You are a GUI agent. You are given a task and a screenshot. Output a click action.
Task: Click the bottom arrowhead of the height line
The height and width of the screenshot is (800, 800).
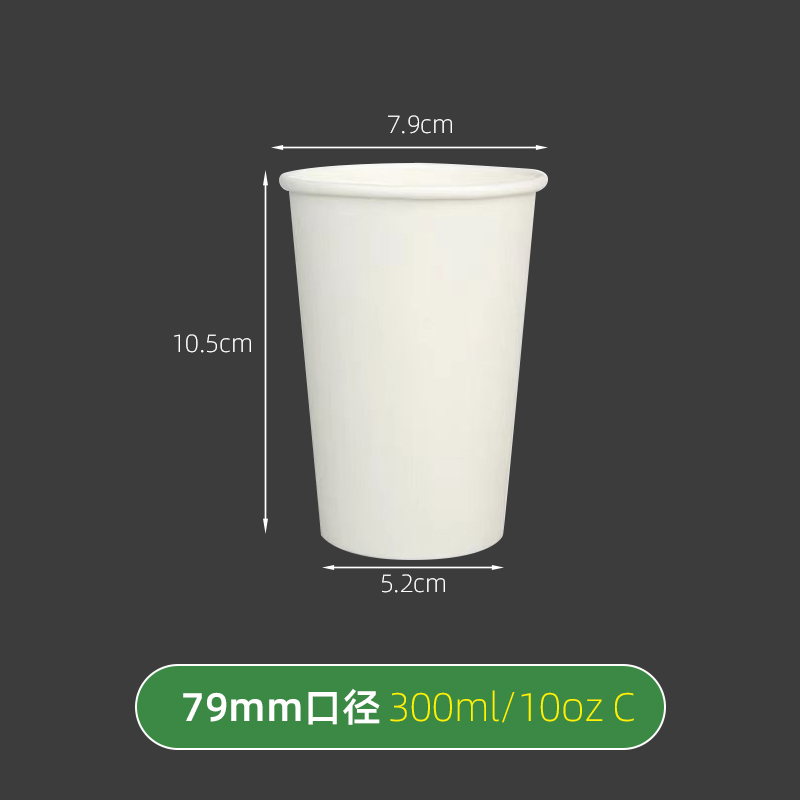click(265, 527)
